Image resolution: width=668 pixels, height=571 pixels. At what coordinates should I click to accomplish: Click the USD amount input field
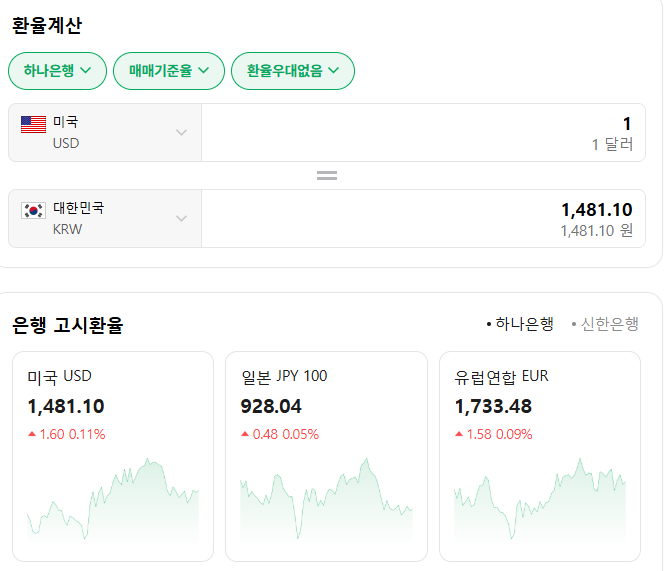point(423,132)
